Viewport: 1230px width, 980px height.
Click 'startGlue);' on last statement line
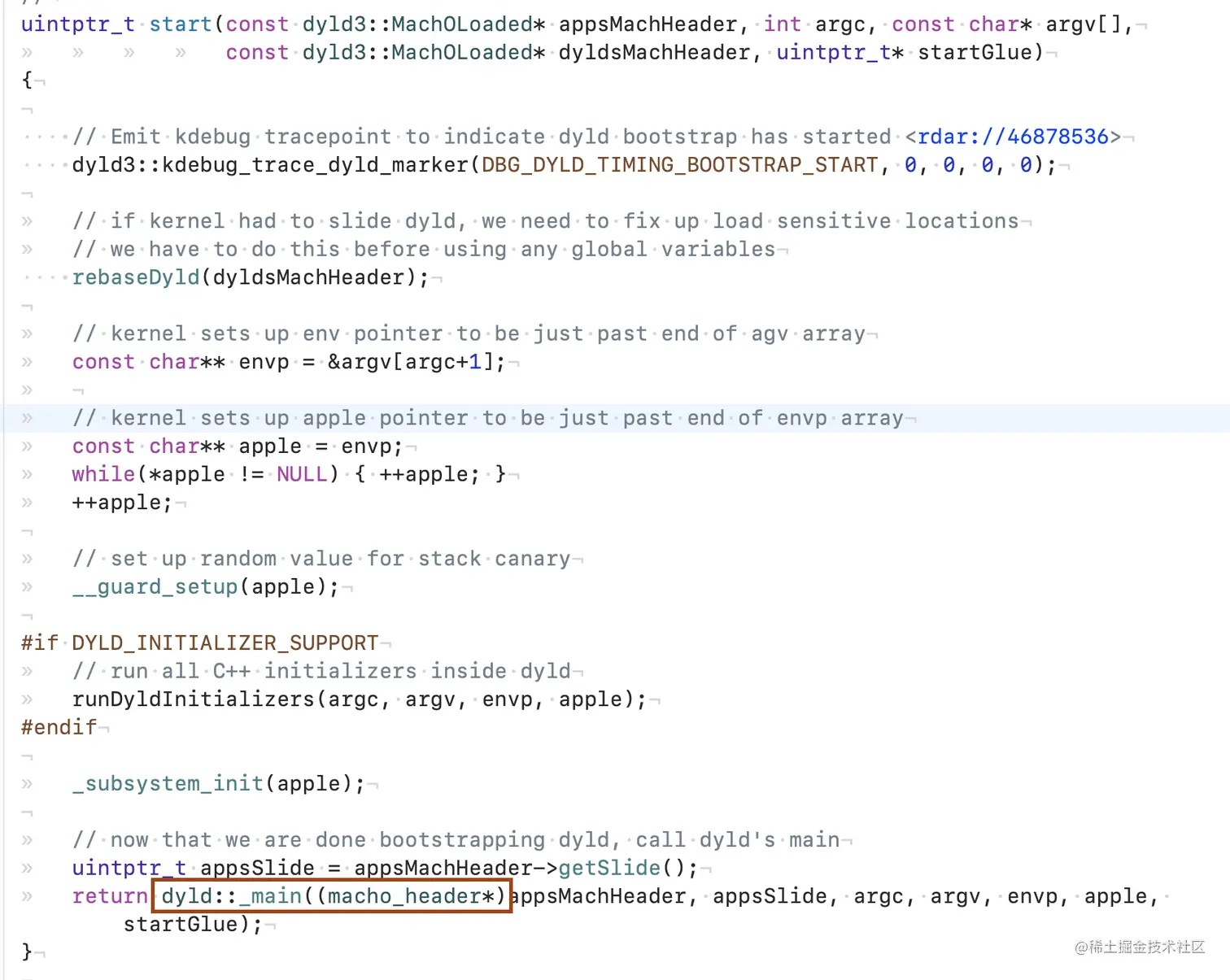193,925
